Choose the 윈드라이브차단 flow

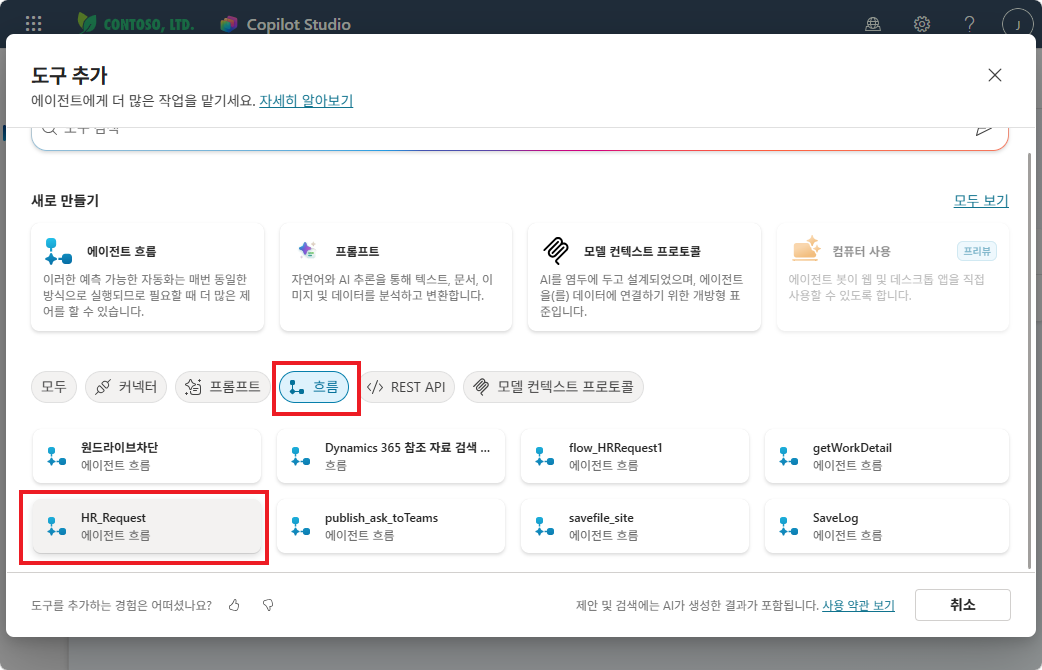[147, 456]
